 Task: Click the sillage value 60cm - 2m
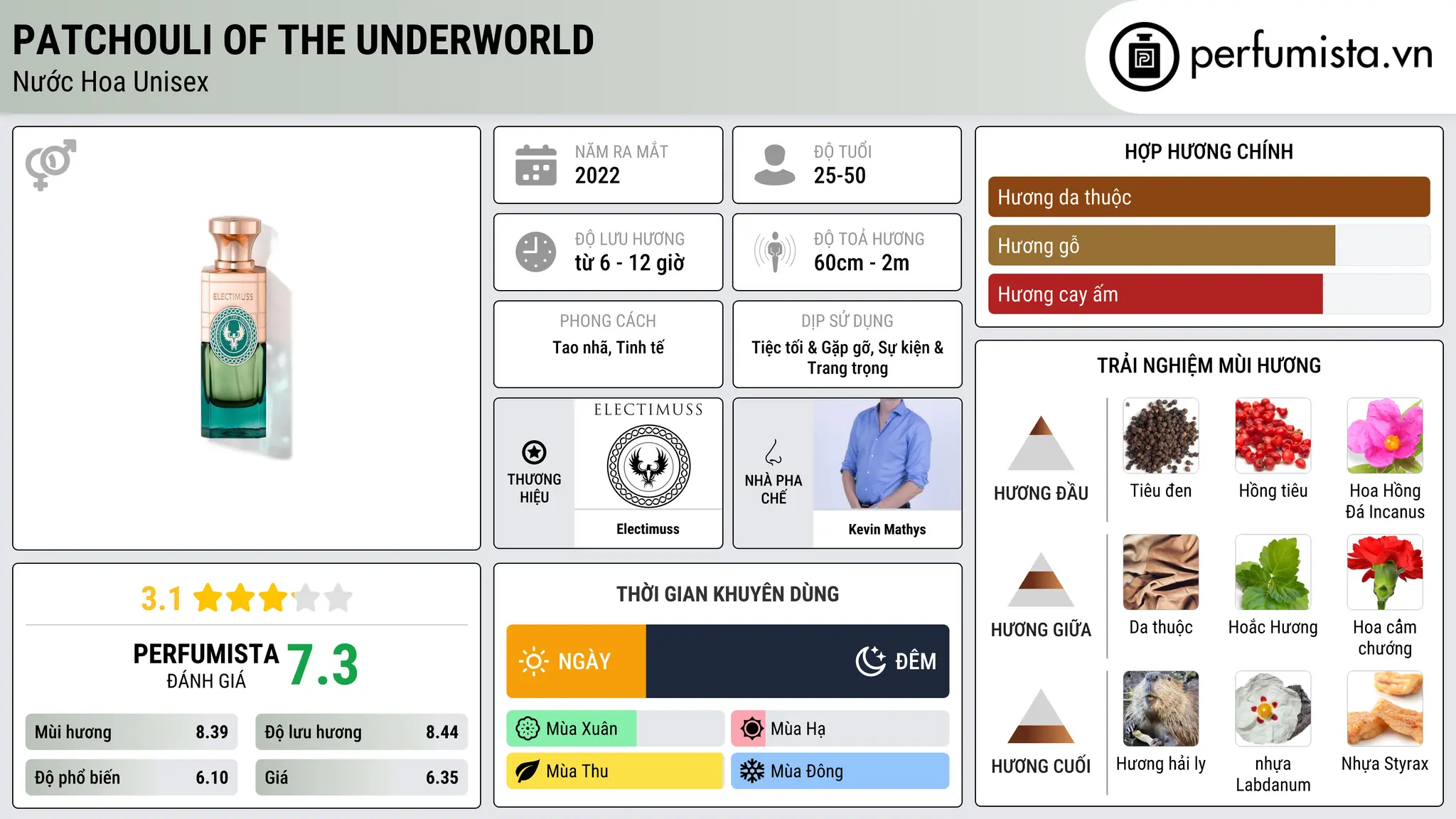(862, 263)
